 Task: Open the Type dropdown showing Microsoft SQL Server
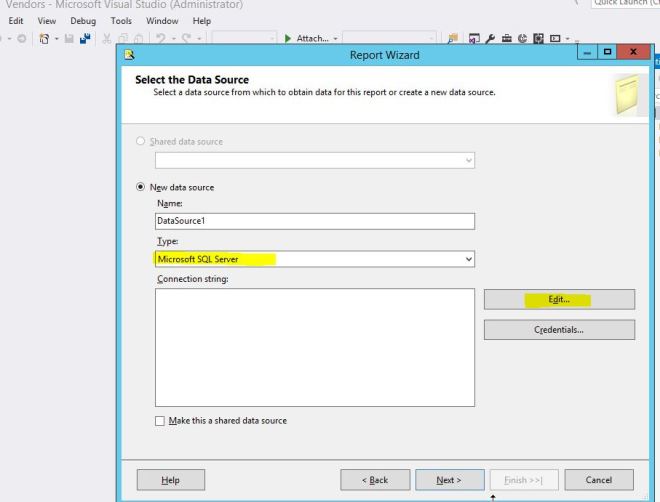click(x=314, y=259)
